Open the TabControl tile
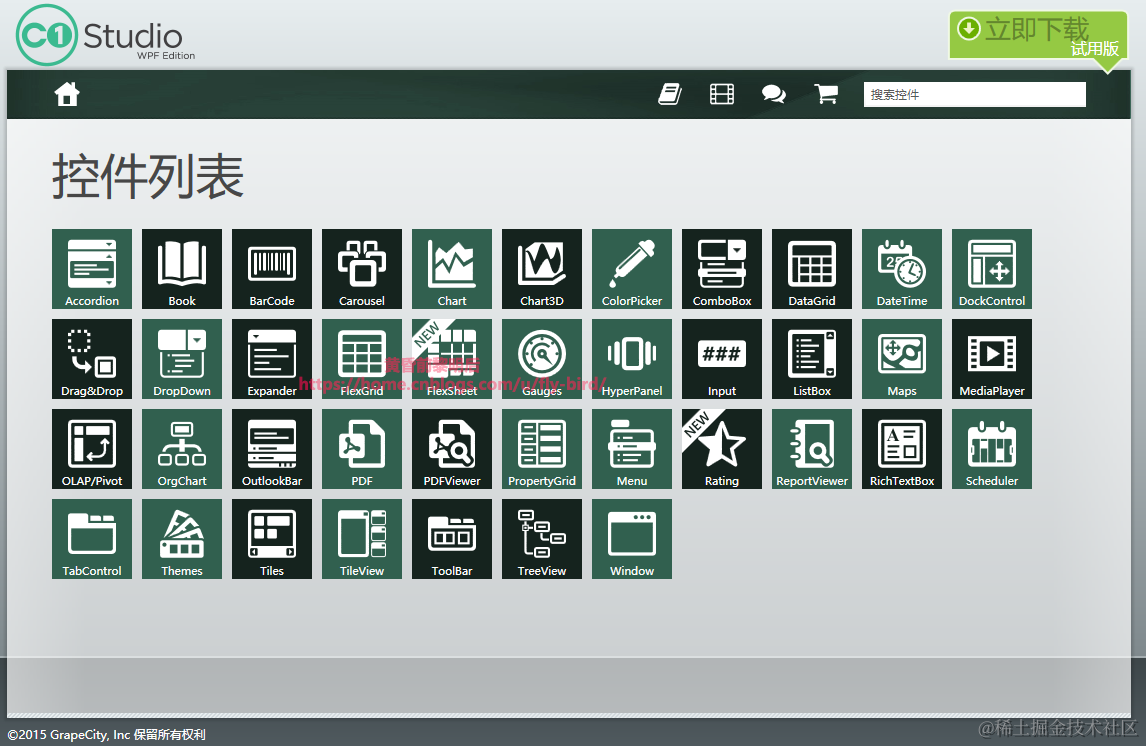 92,539
